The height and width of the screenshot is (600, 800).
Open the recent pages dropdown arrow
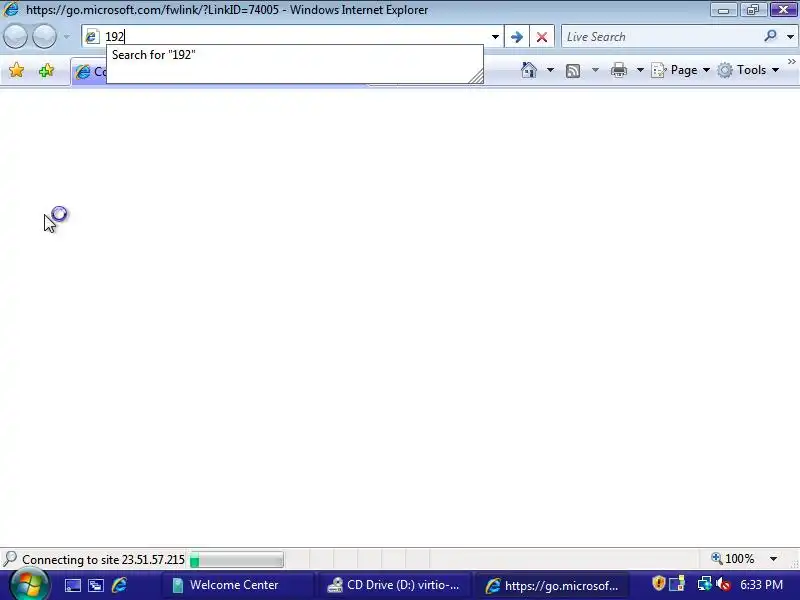(x=66, y=37)
